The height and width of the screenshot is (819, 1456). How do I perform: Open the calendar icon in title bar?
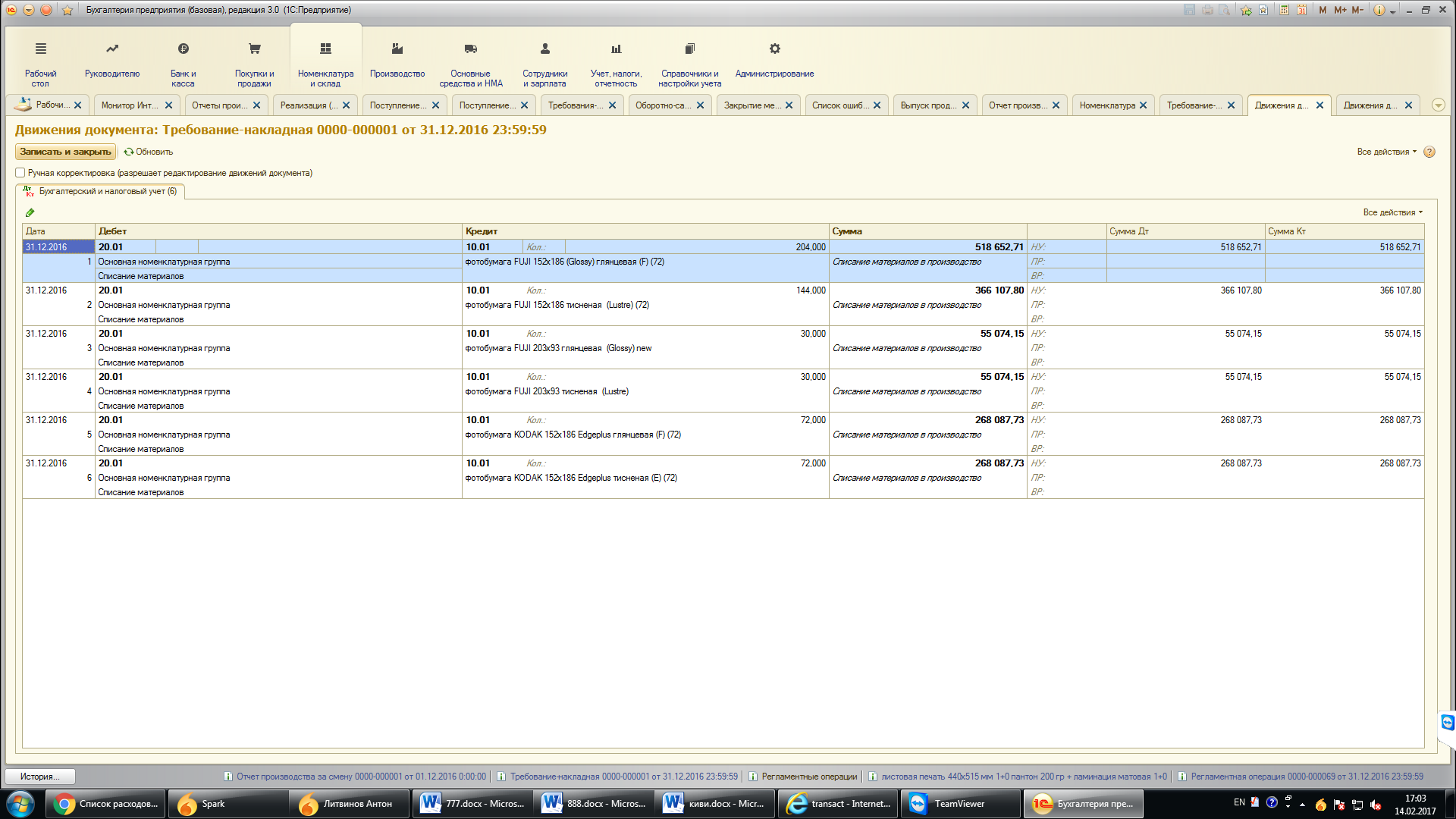pyautogui.click(x=1301, y=10)
